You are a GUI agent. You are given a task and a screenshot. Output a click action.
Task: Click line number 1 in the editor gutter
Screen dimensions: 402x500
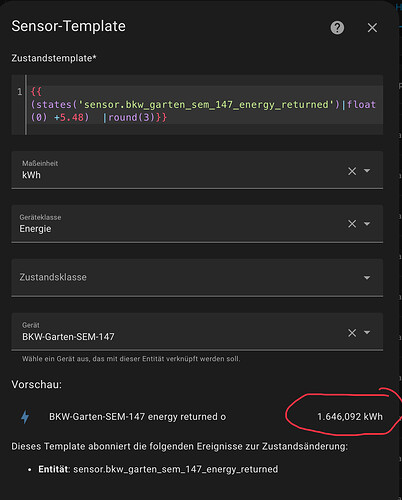20,92
